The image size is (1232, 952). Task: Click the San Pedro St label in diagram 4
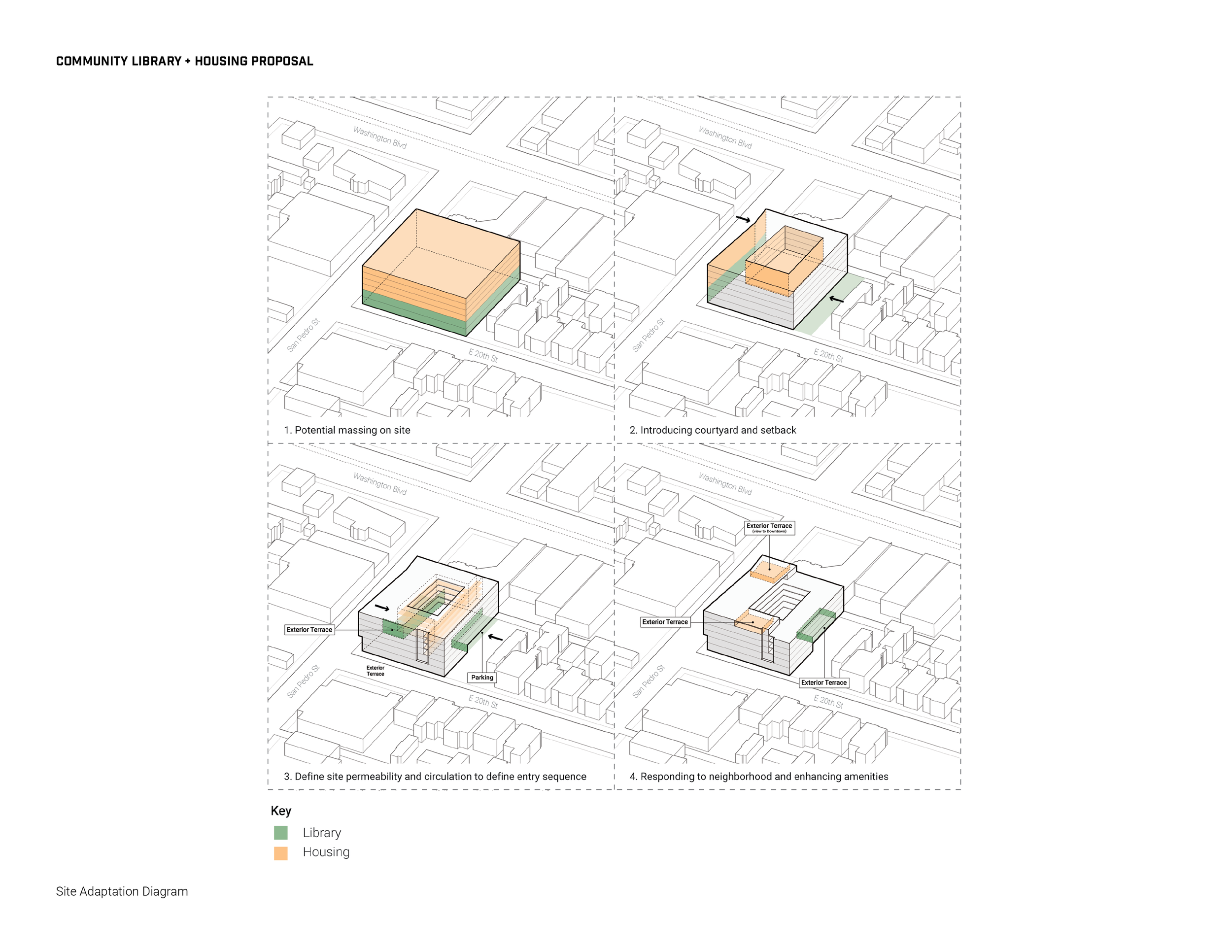648,681
